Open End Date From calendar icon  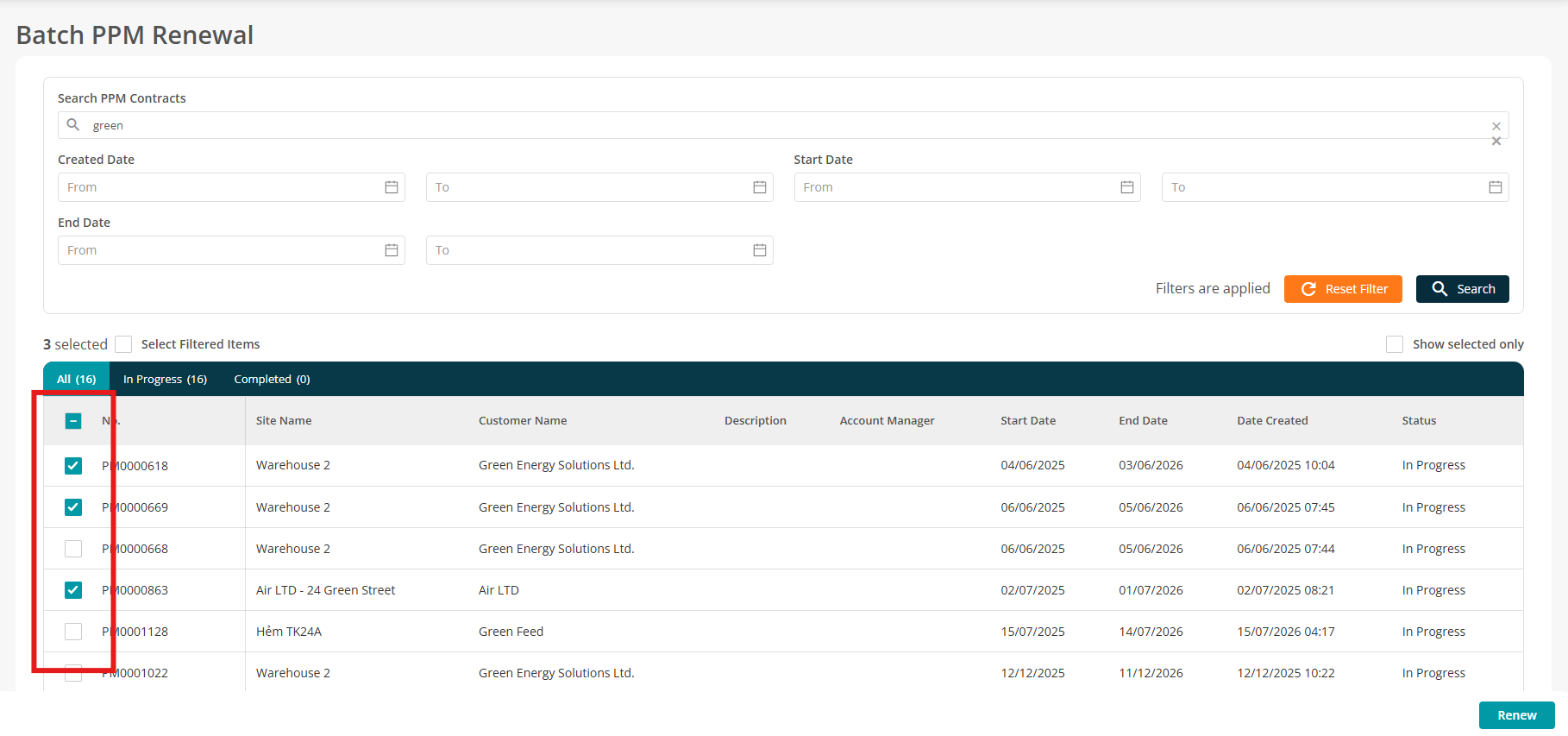(x=392, y=250)
